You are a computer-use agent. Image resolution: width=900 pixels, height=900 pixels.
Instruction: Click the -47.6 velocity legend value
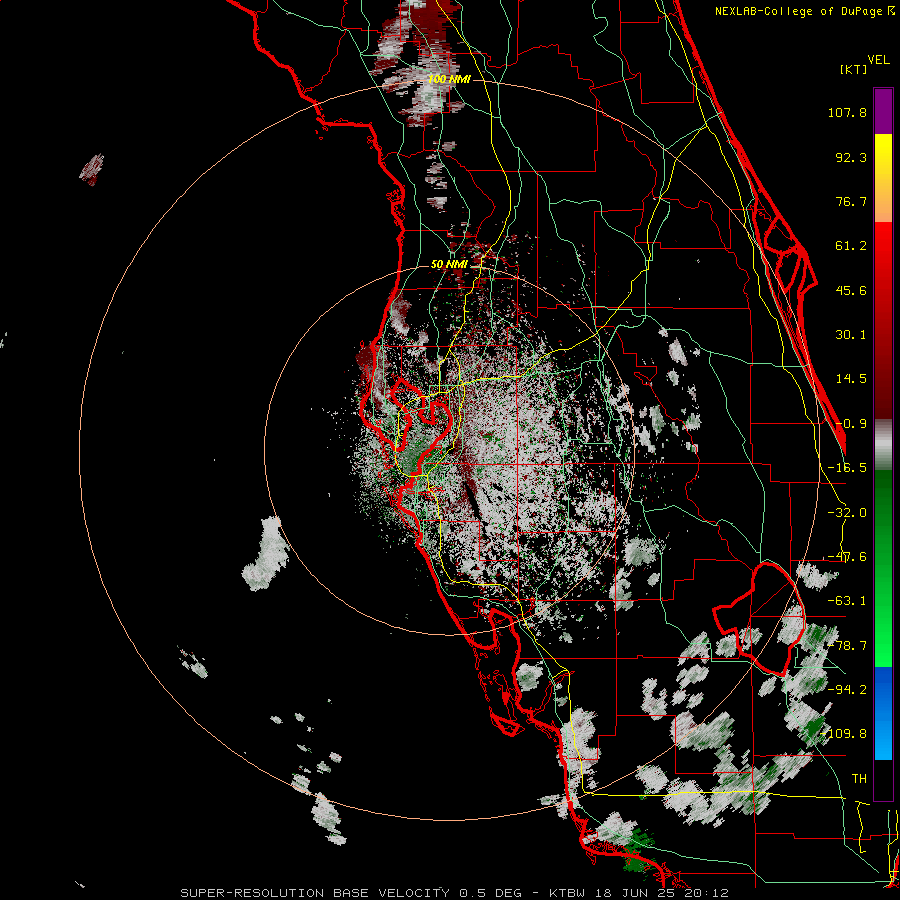(847, 557)
